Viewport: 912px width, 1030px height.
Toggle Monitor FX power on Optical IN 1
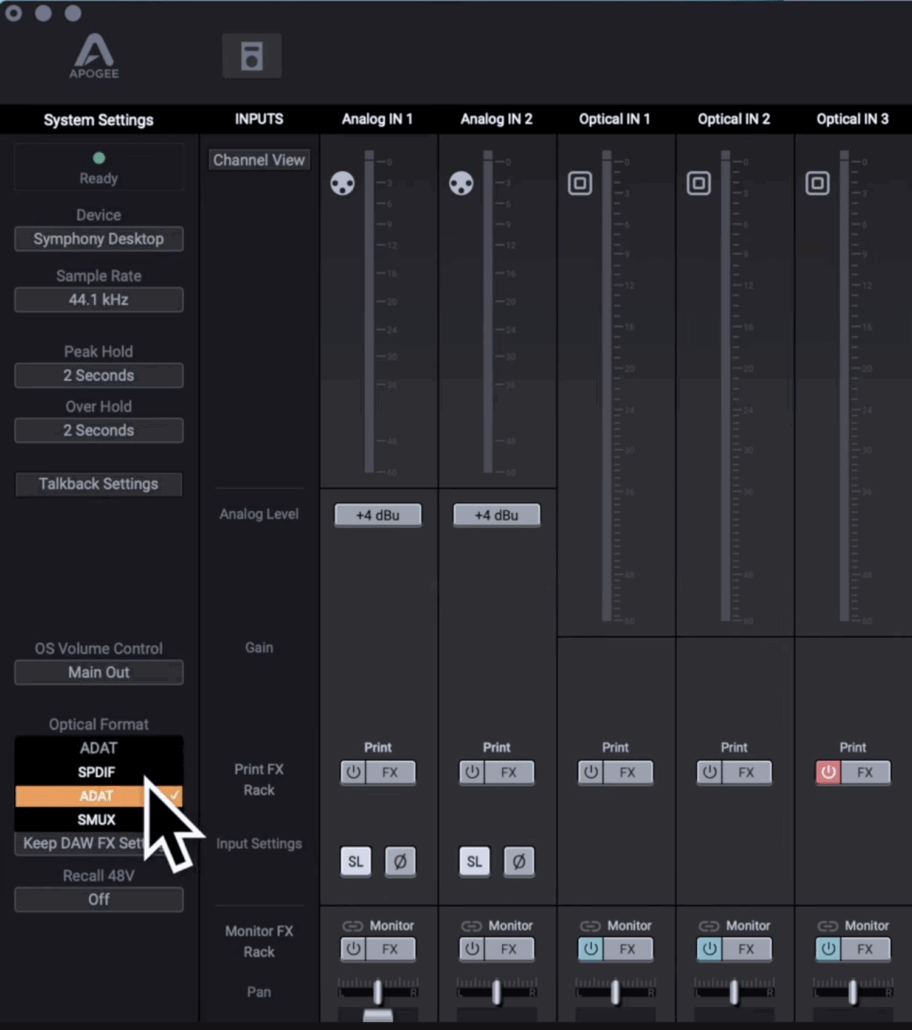pyautogui.click(x=591, y=949)
